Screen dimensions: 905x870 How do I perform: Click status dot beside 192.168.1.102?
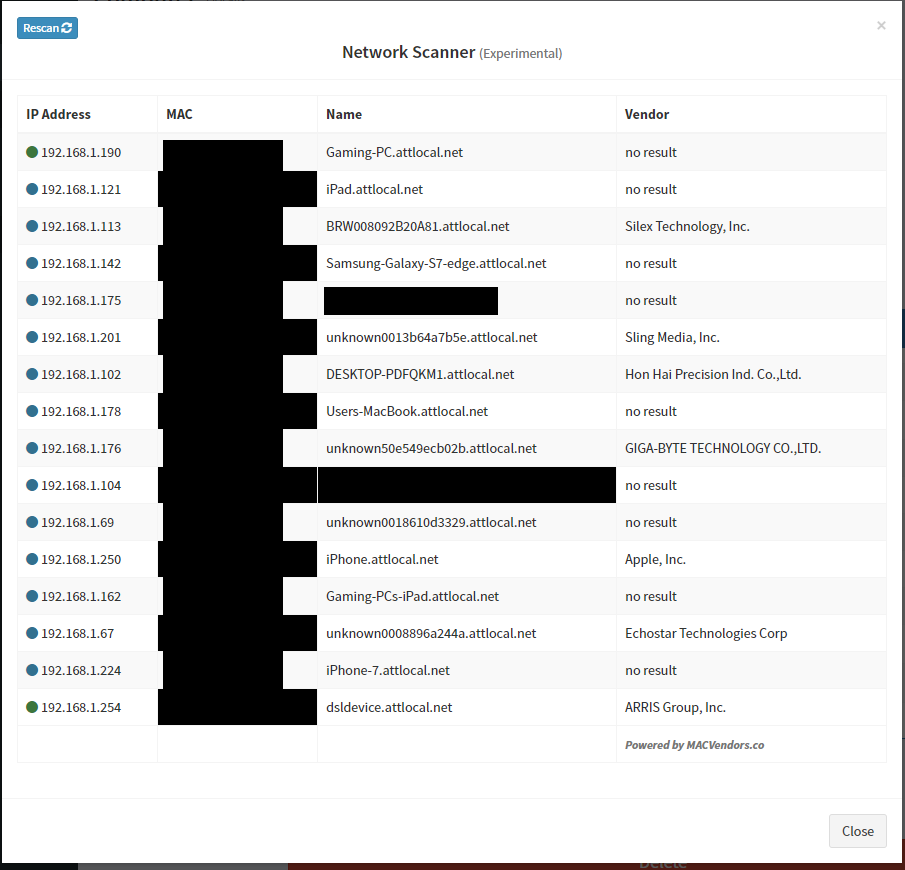pos(32,374)
